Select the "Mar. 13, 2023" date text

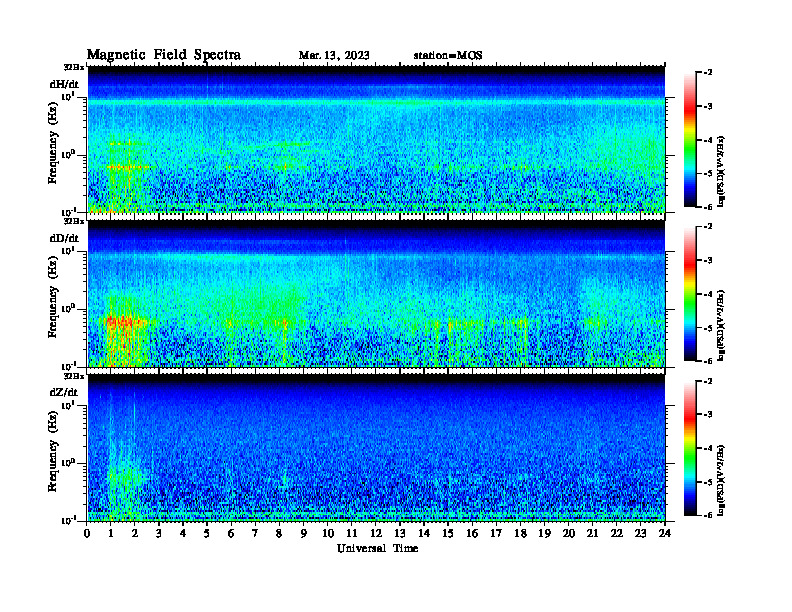click(334, 56)
